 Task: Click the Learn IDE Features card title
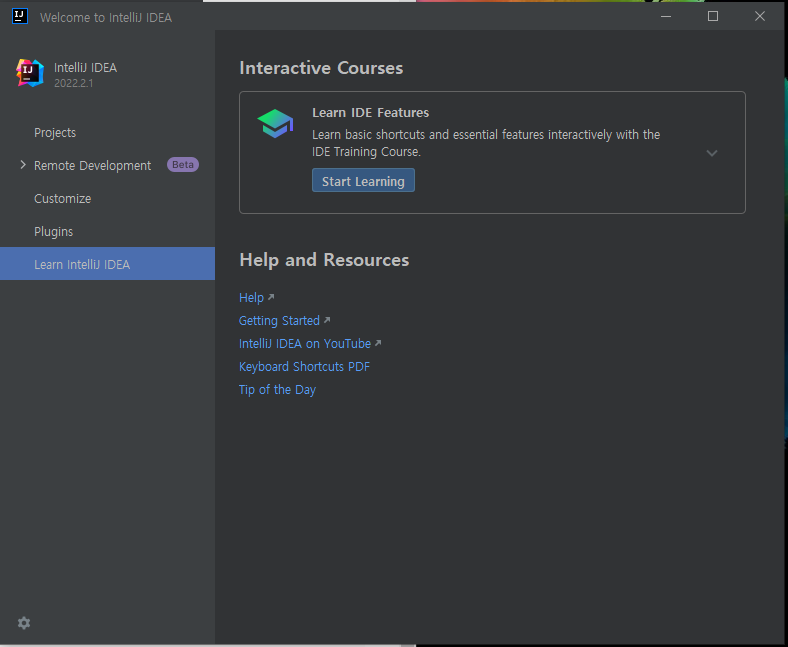(370, 113)
